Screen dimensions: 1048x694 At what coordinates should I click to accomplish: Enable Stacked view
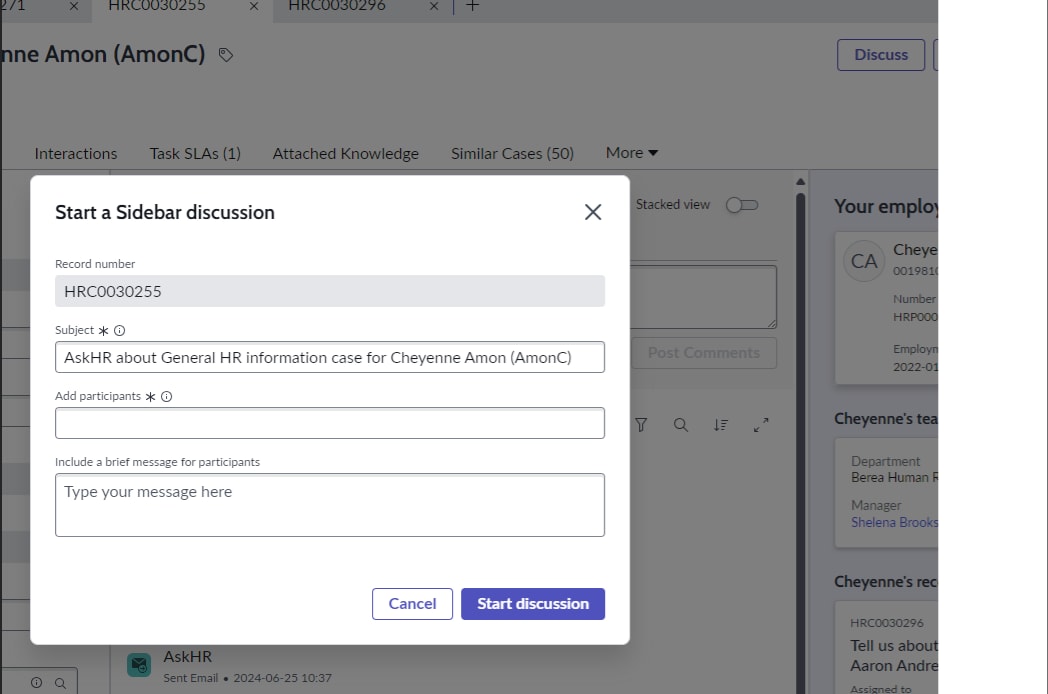(743, 204)
